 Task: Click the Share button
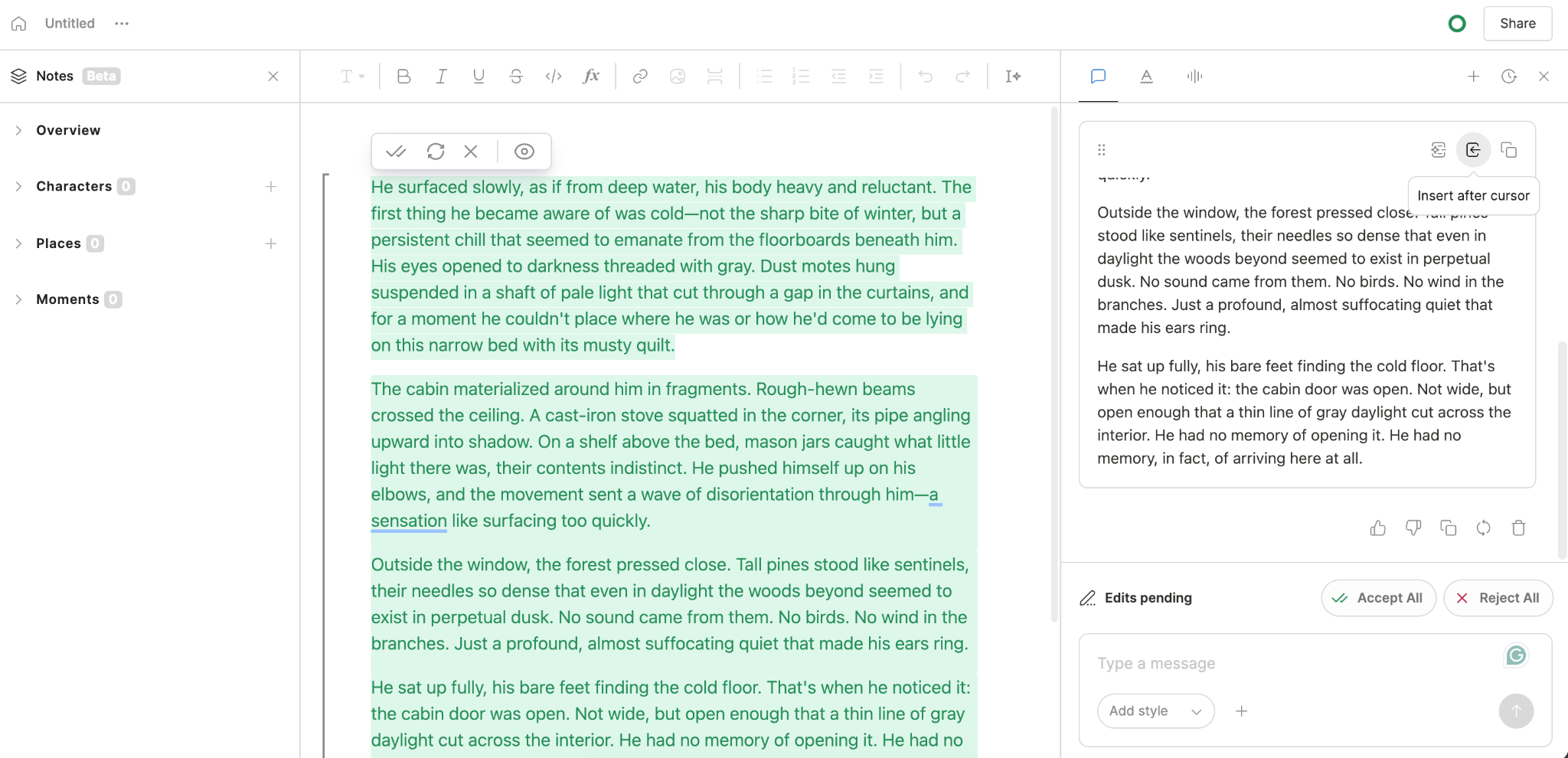(x=1517, y=24)
